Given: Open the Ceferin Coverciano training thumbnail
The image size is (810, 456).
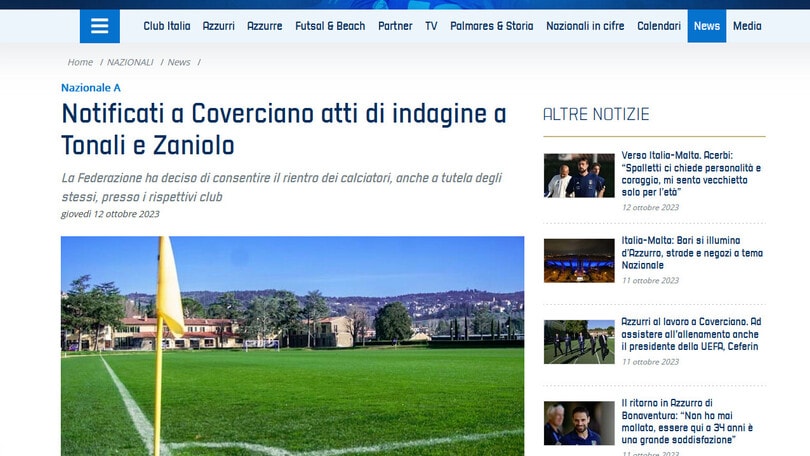Looking at the screenshot, I should pyautogui.click(x=579, y=341).
